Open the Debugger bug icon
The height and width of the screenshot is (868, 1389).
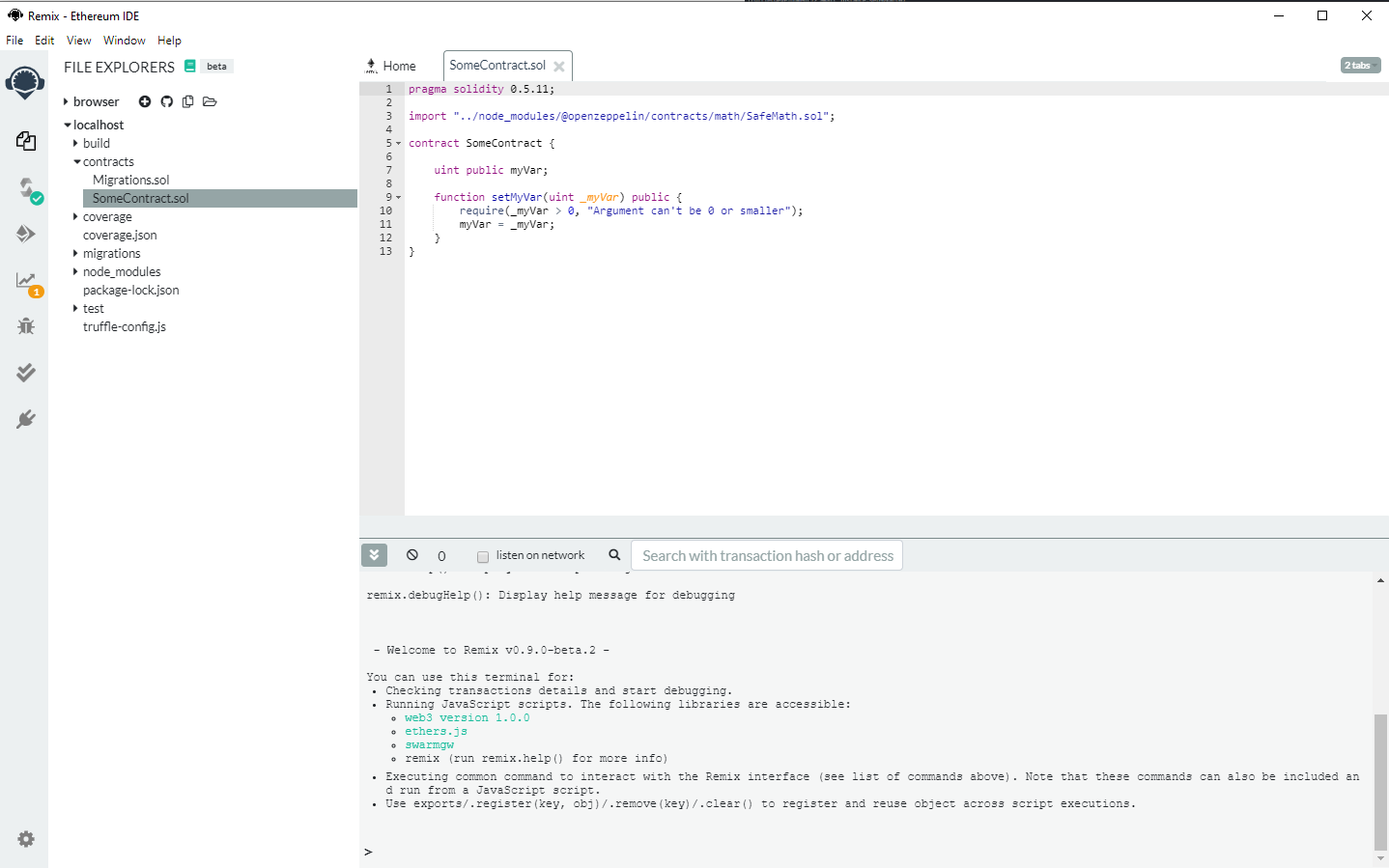[26, 326]
